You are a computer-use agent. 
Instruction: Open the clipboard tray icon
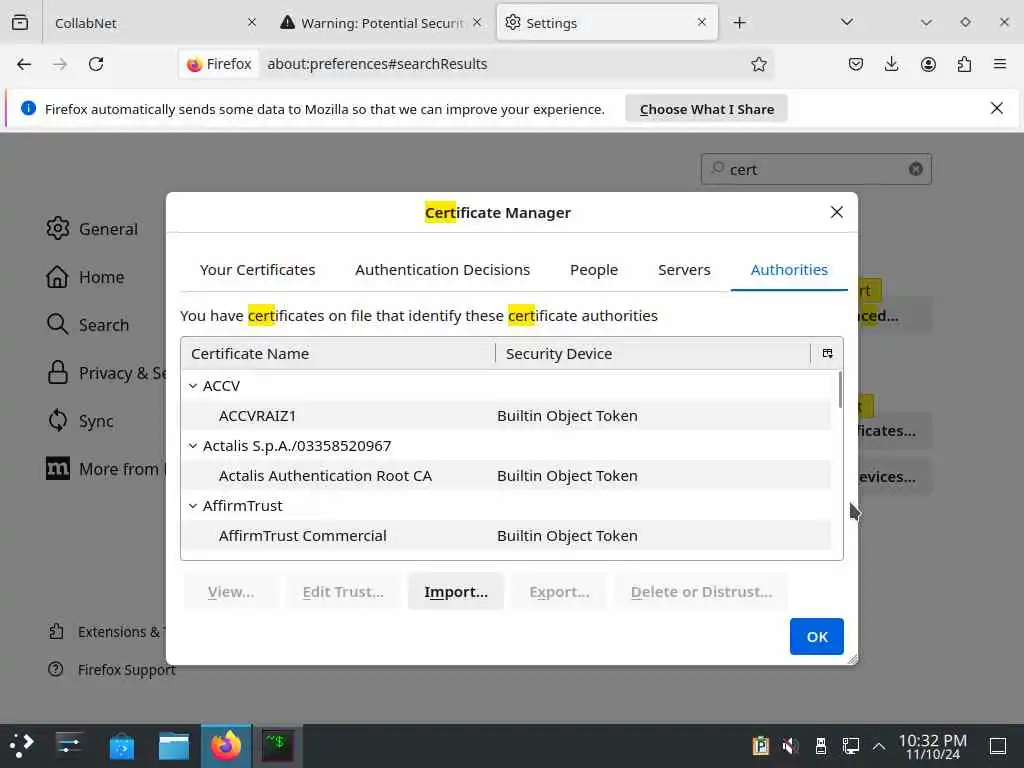760,746
